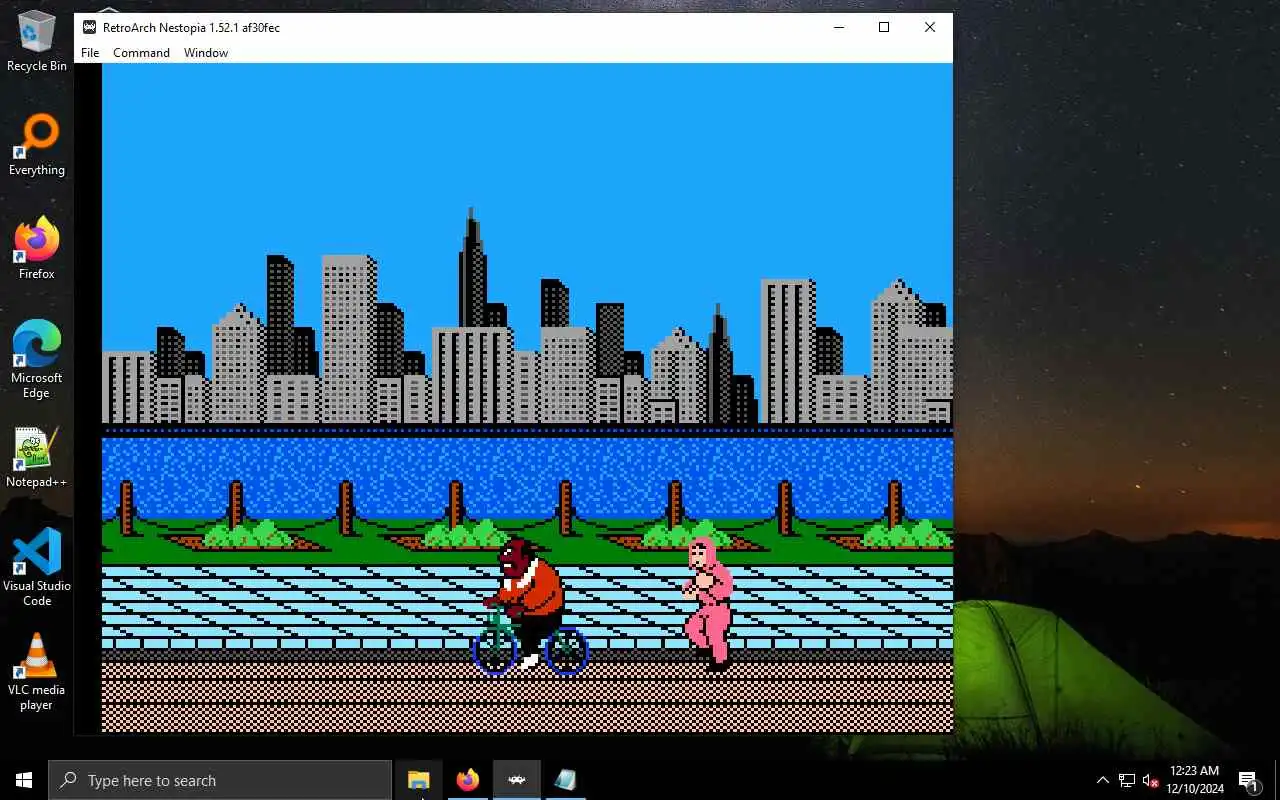1280x800 pixels.
Task: Click the RetroArch icon in the title bar
Action: 89,27
